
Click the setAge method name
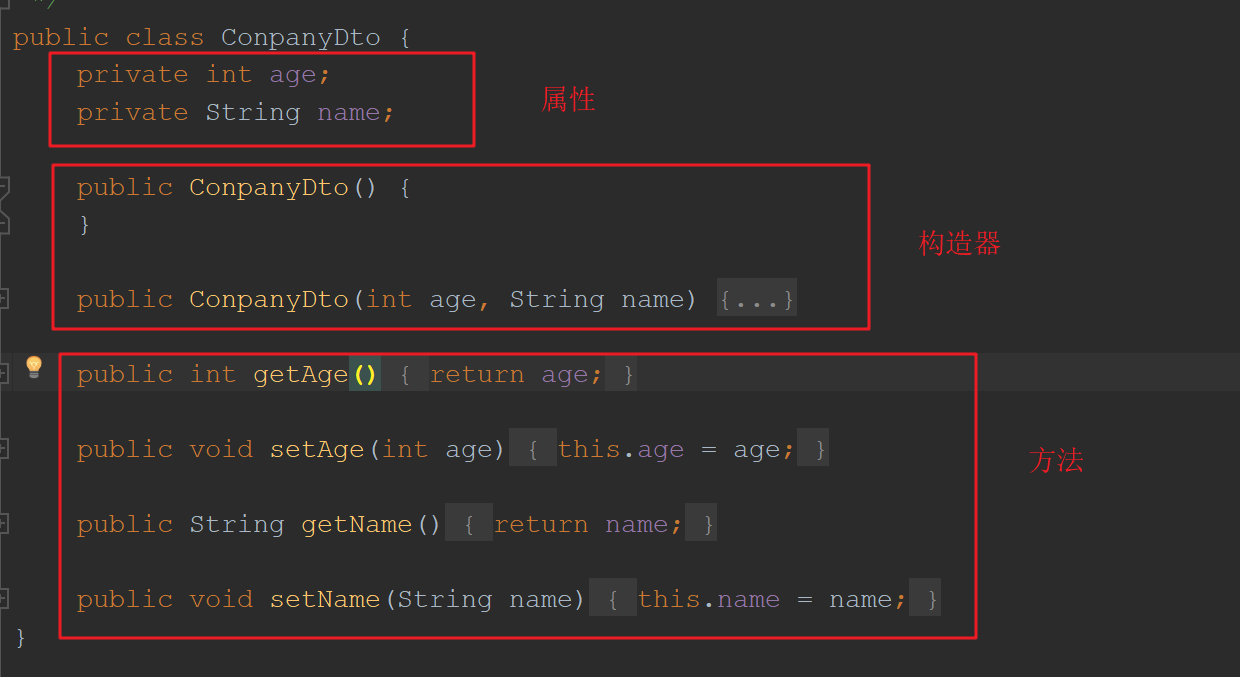(x=317, y=449)
